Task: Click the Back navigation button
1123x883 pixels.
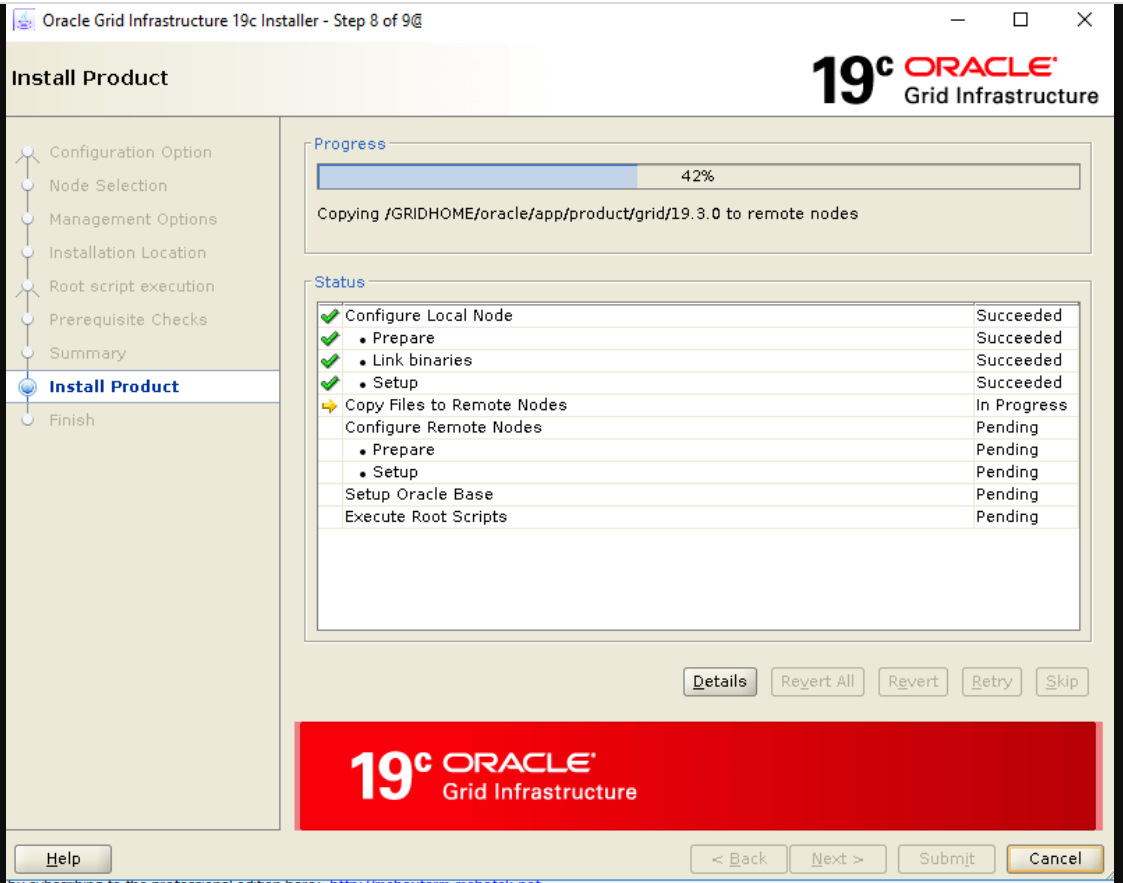Action: [x=738, y=859]
